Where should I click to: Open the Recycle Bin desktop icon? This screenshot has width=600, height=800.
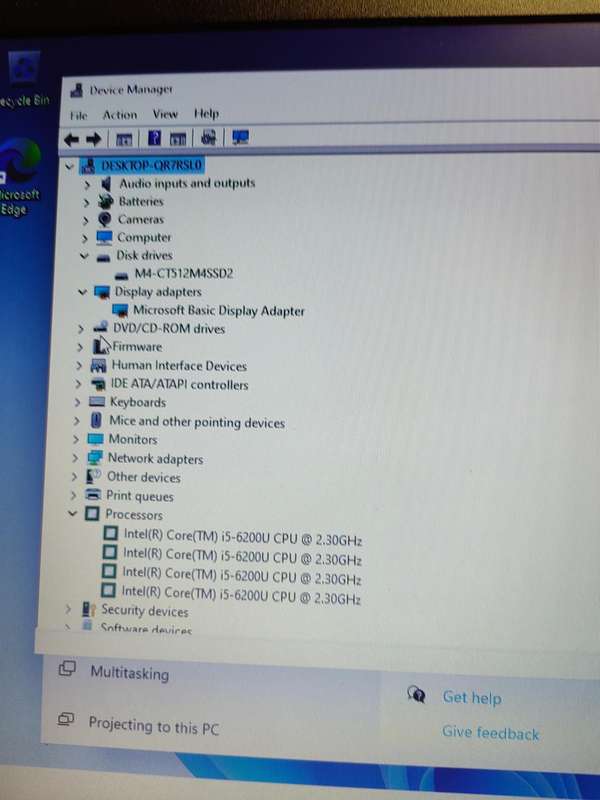pos(24,78)
